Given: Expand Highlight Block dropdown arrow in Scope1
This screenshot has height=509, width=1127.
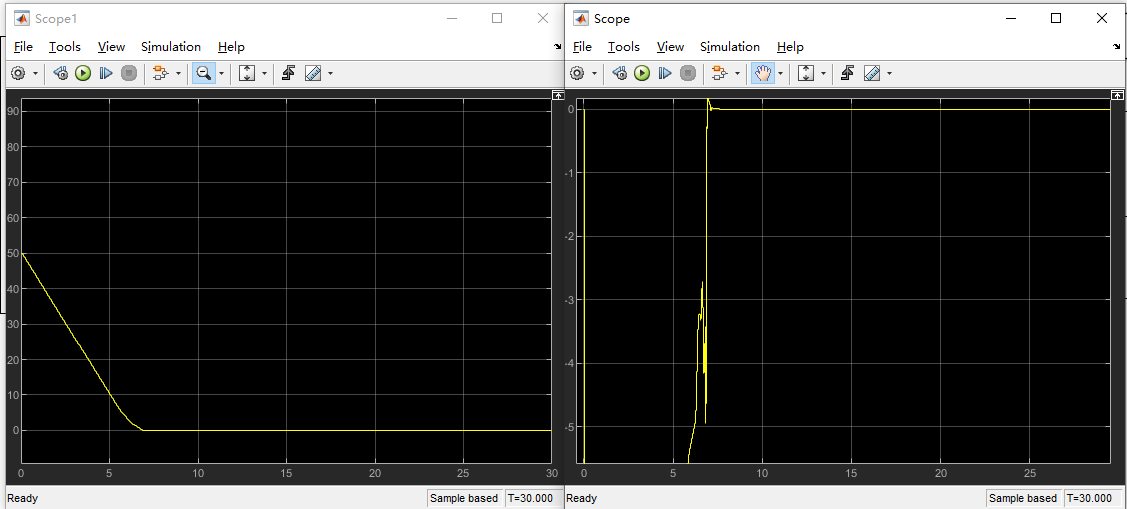Looking at the screenshot, I should 178,73.
